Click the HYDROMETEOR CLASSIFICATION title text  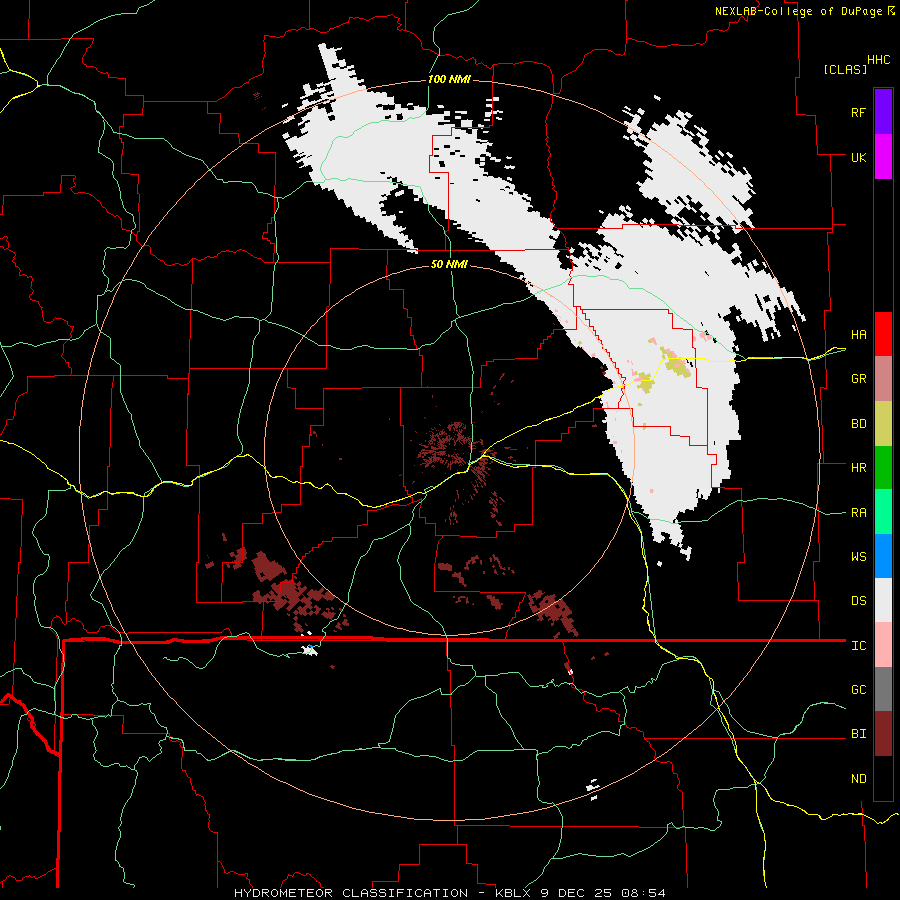coord(351,893)
